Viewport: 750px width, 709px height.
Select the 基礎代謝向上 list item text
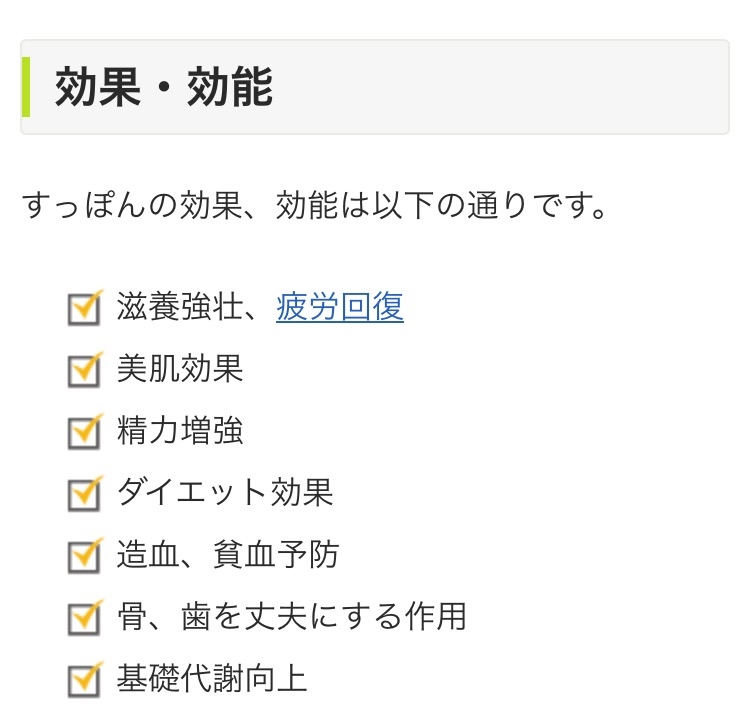pyautogui.click(x=212, y=678)
